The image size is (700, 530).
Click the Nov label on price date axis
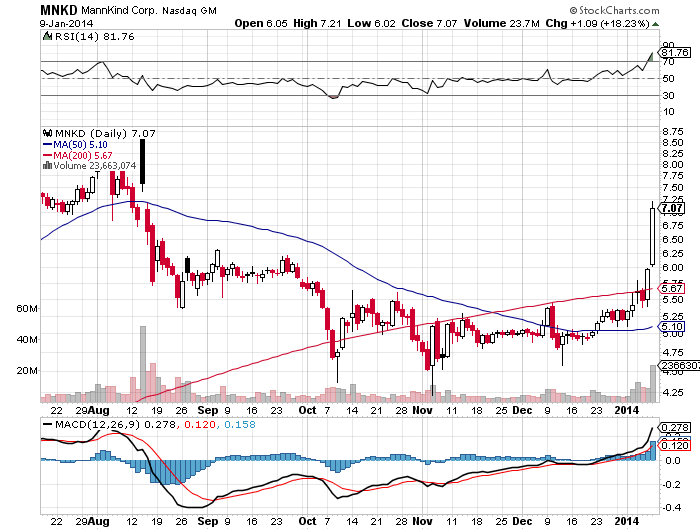422,410
